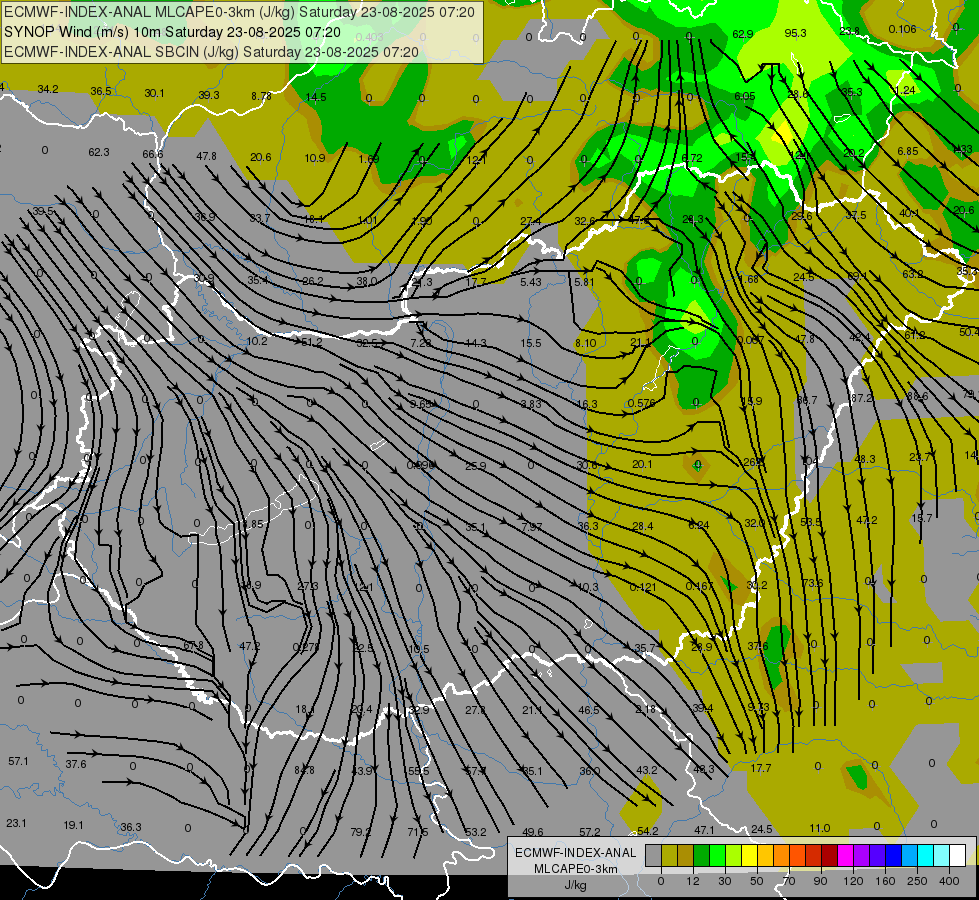Select the 32.6 map value

585,221
